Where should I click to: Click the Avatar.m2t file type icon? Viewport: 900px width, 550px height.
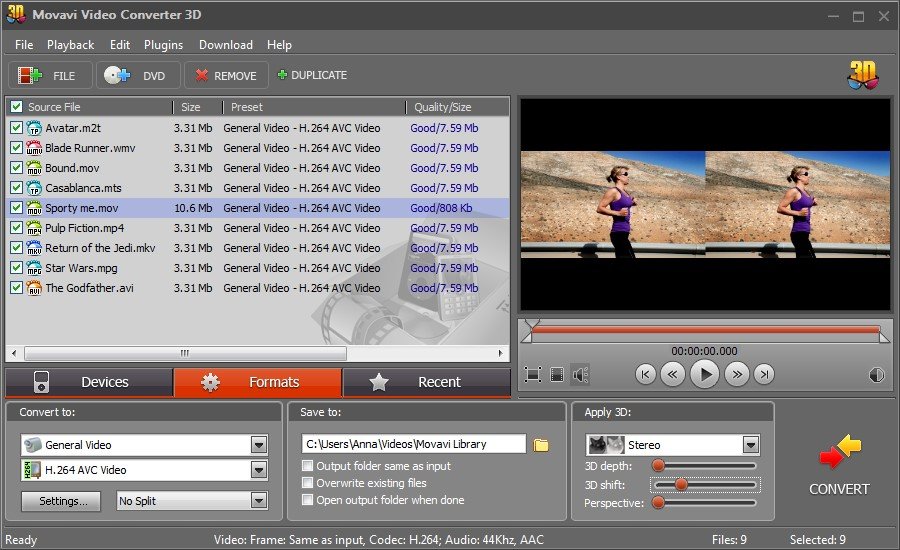point(34,128)
